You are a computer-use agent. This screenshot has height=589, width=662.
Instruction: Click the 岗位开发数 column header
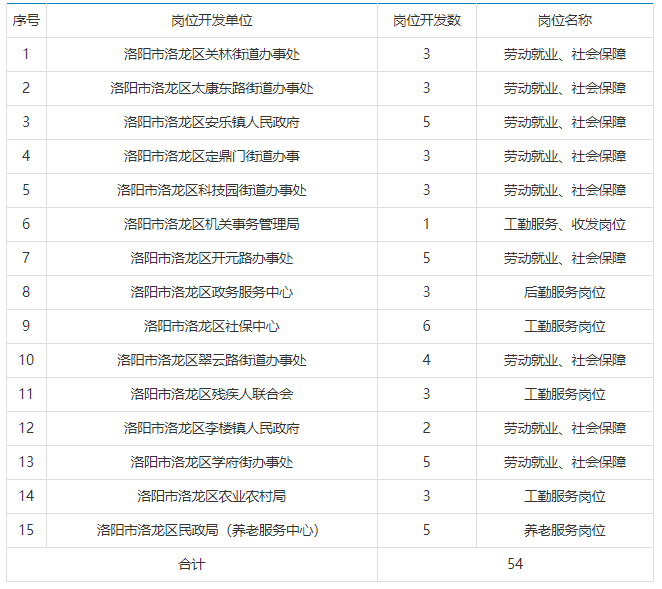coord(427,20)
